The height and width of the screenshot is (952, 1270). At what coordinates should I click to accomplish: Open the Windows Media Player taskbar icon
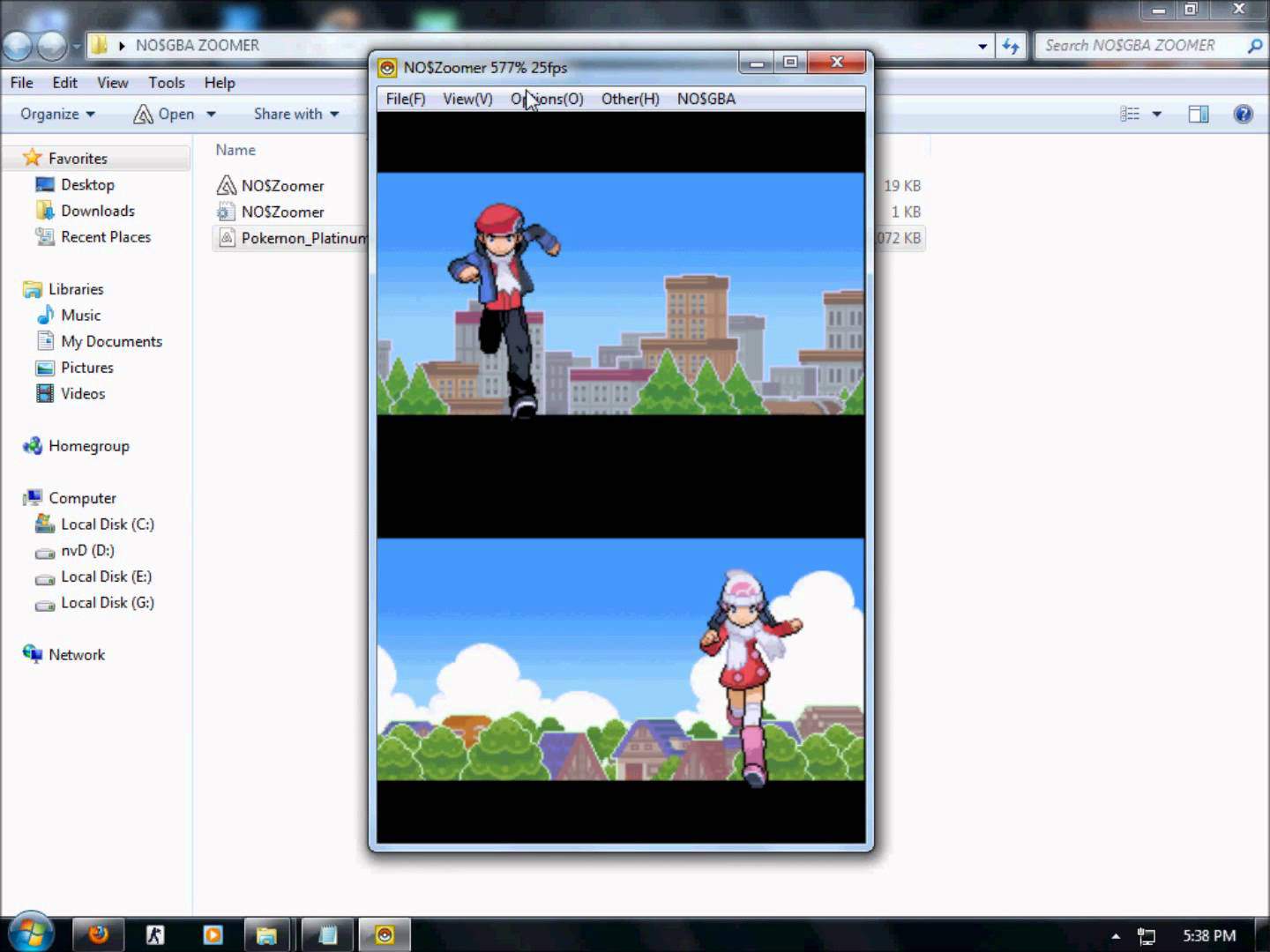tap(213, 934)
